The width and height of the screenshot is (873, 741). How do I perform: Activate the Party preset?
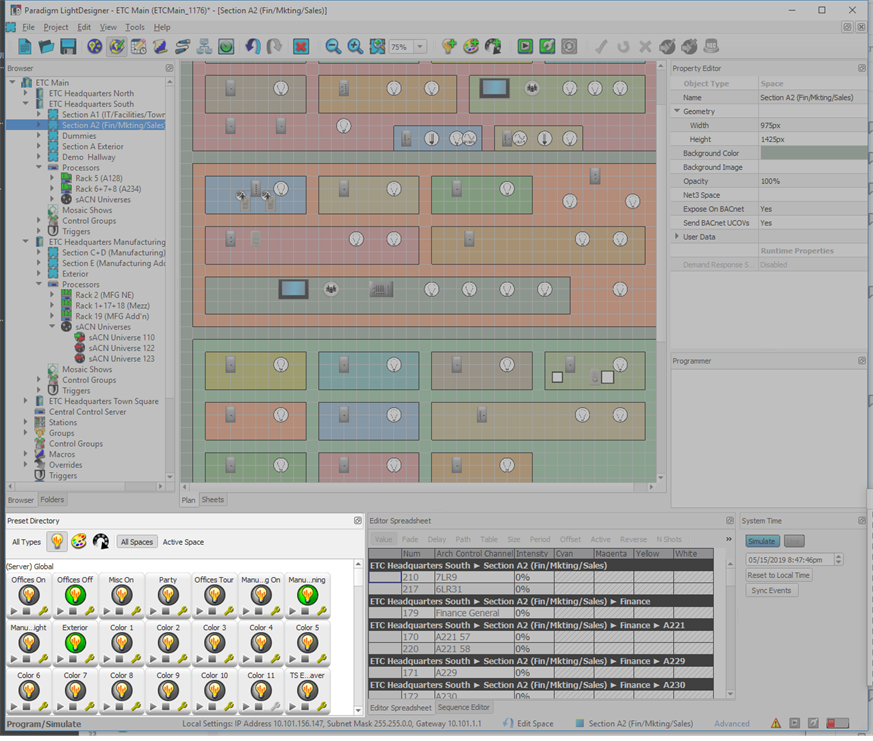click(168, 596)
